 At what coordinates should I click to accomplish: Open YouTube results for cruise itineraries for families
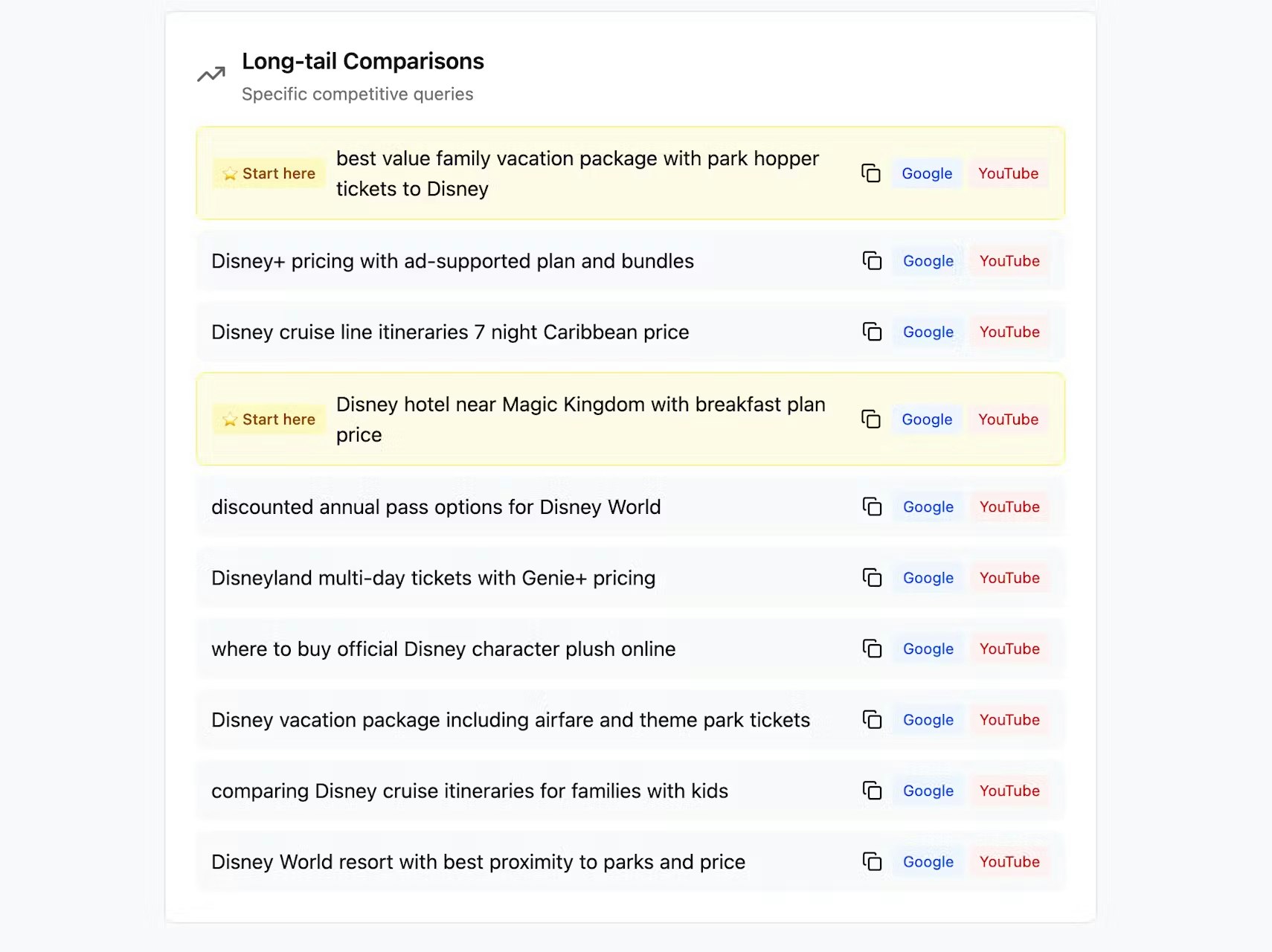[1009, 791]
